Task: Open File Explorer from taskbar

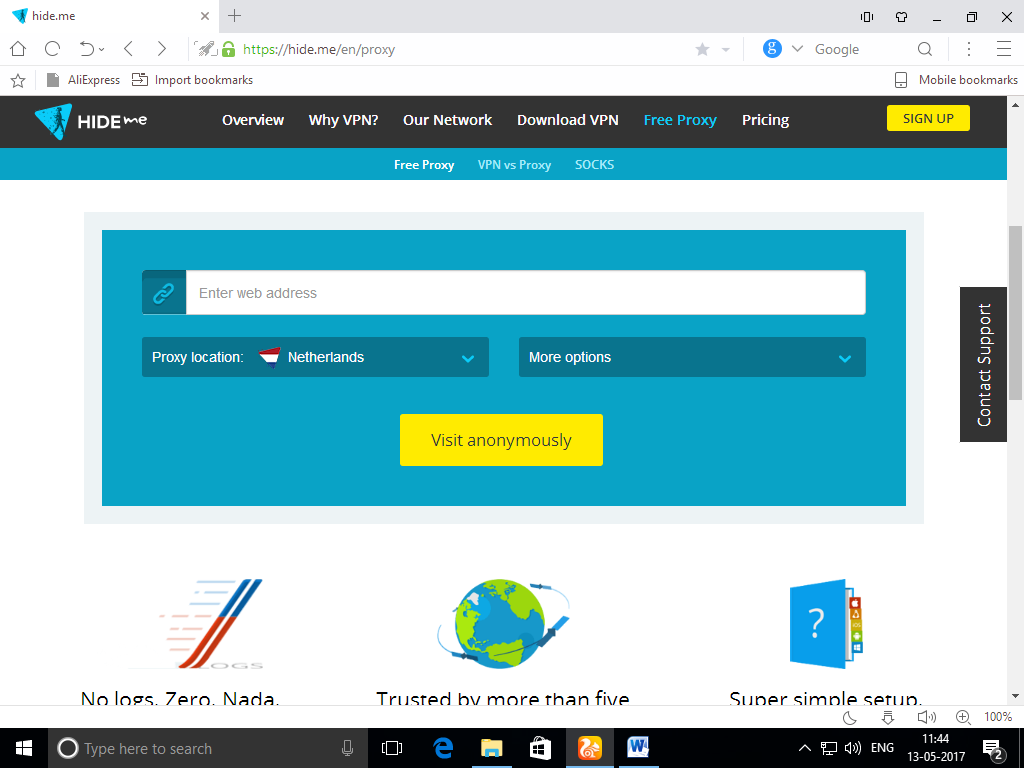Action: [492, 748]
